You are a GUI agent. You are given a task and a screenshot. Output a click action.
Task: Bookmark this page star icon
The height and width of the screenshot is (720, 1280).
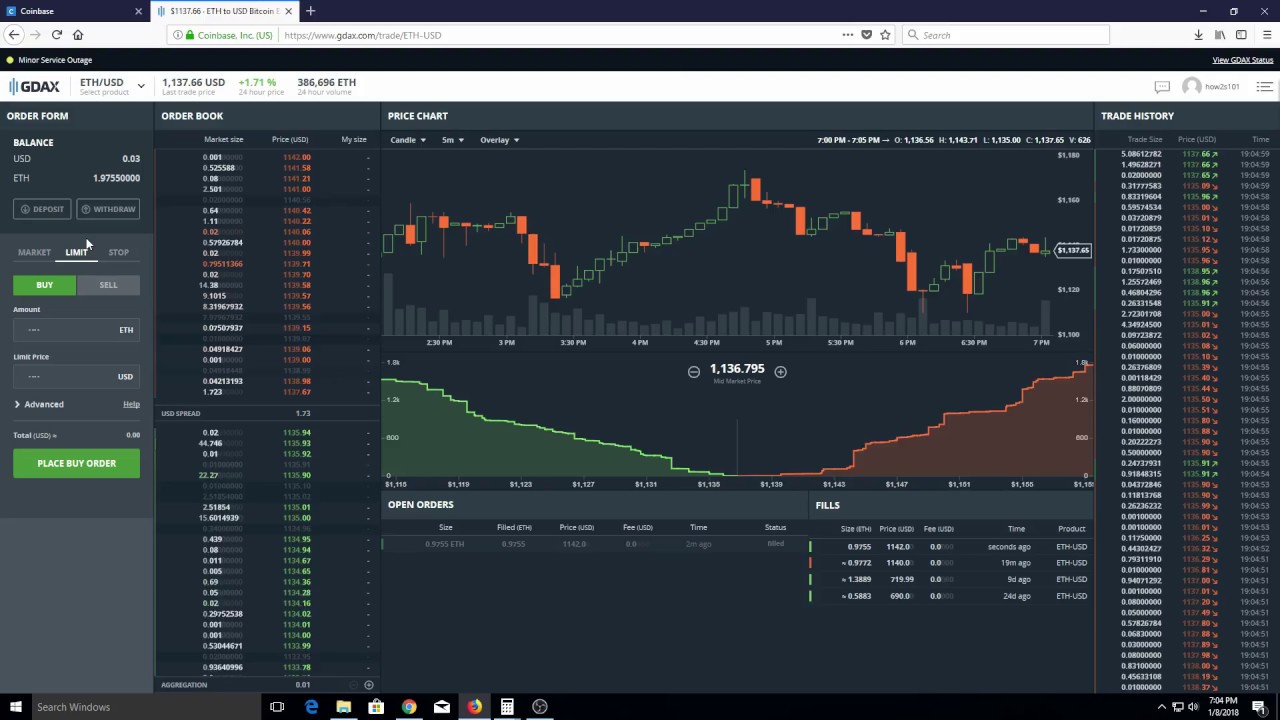(885, 35)
